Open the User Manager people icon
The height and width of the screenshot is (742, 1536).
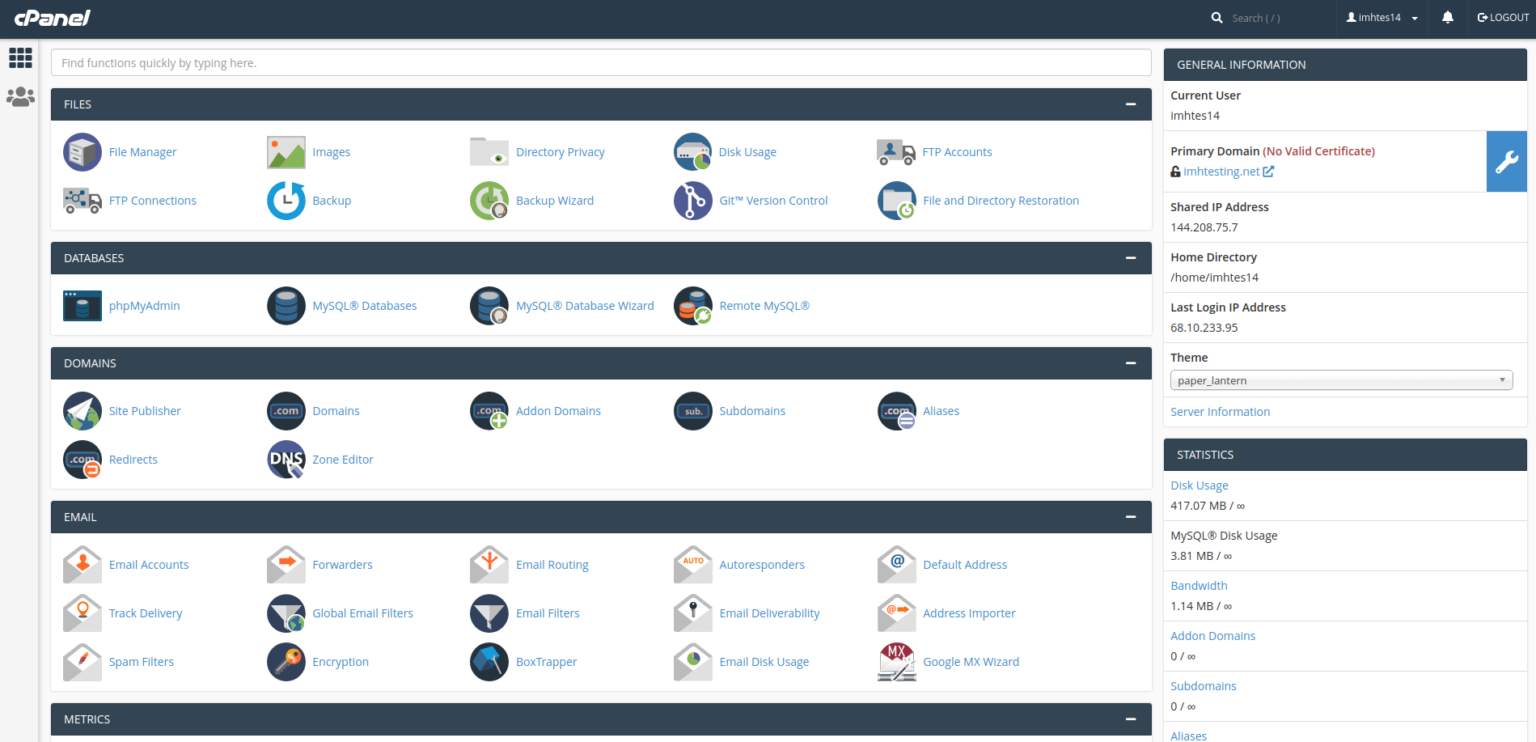(20, 97)
